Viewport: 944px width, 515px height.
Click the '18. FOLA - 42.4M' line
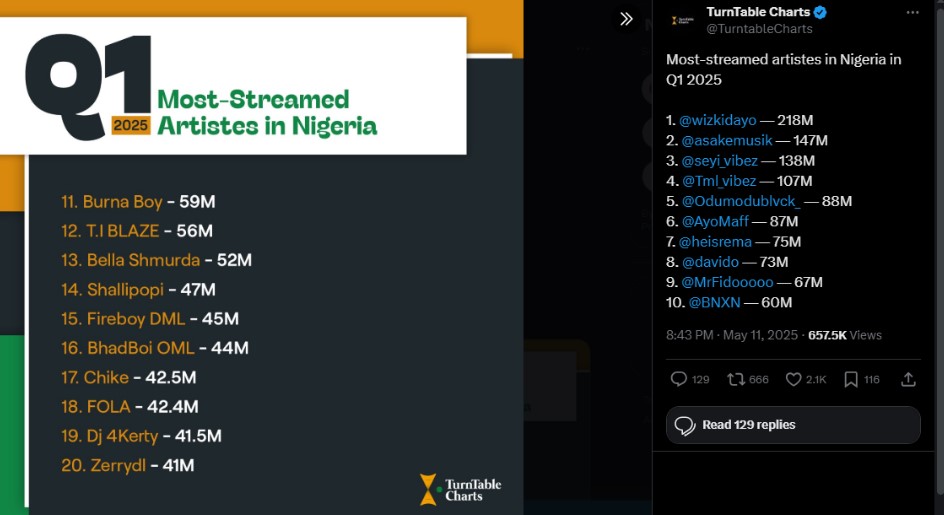point(129,407)
